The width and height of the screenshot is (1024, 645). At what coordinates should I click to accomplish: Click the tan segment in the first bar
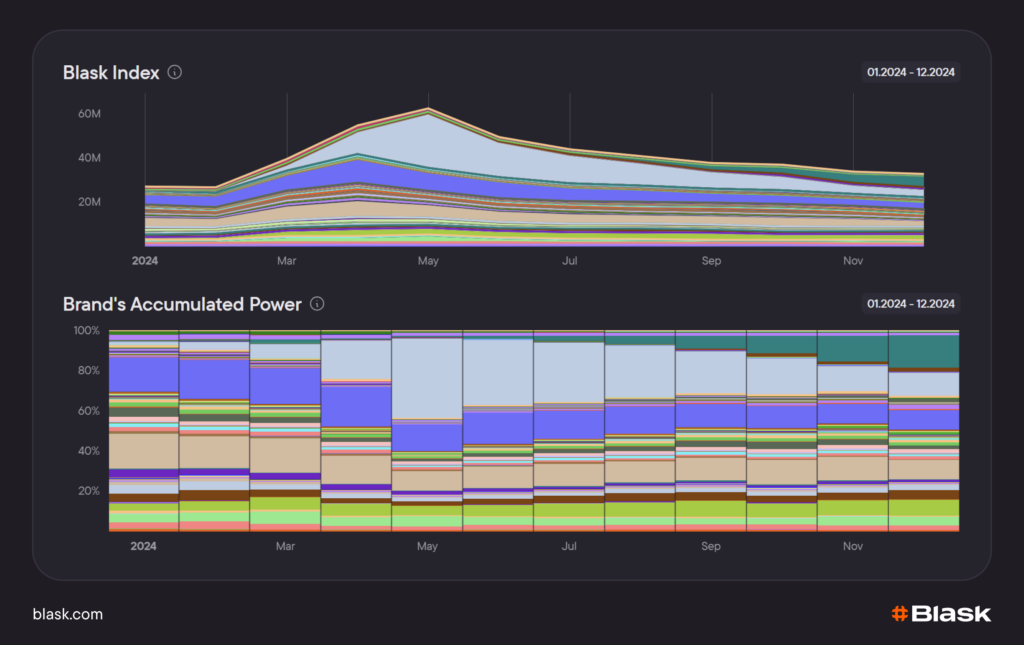point(144,450)
